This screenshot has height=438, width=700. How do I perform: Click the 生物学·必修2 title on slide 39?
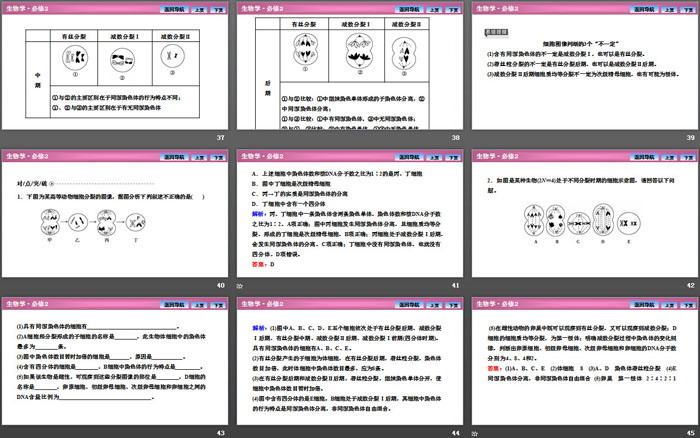coord(497,8)
